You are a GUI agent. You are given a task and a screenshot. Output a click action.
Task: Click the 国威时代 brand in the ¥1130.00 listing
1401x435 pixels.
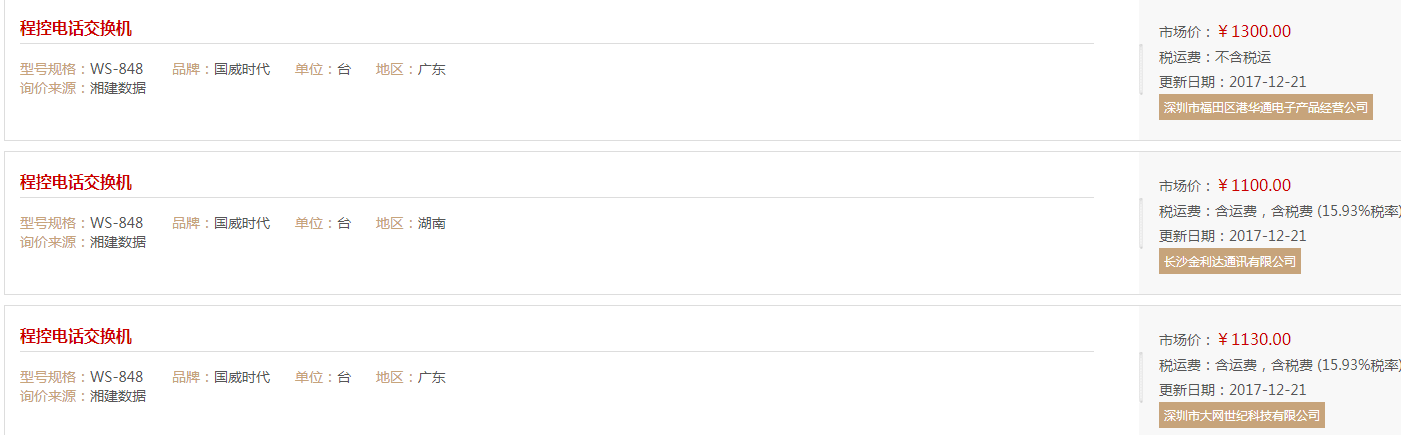(242, 377)
